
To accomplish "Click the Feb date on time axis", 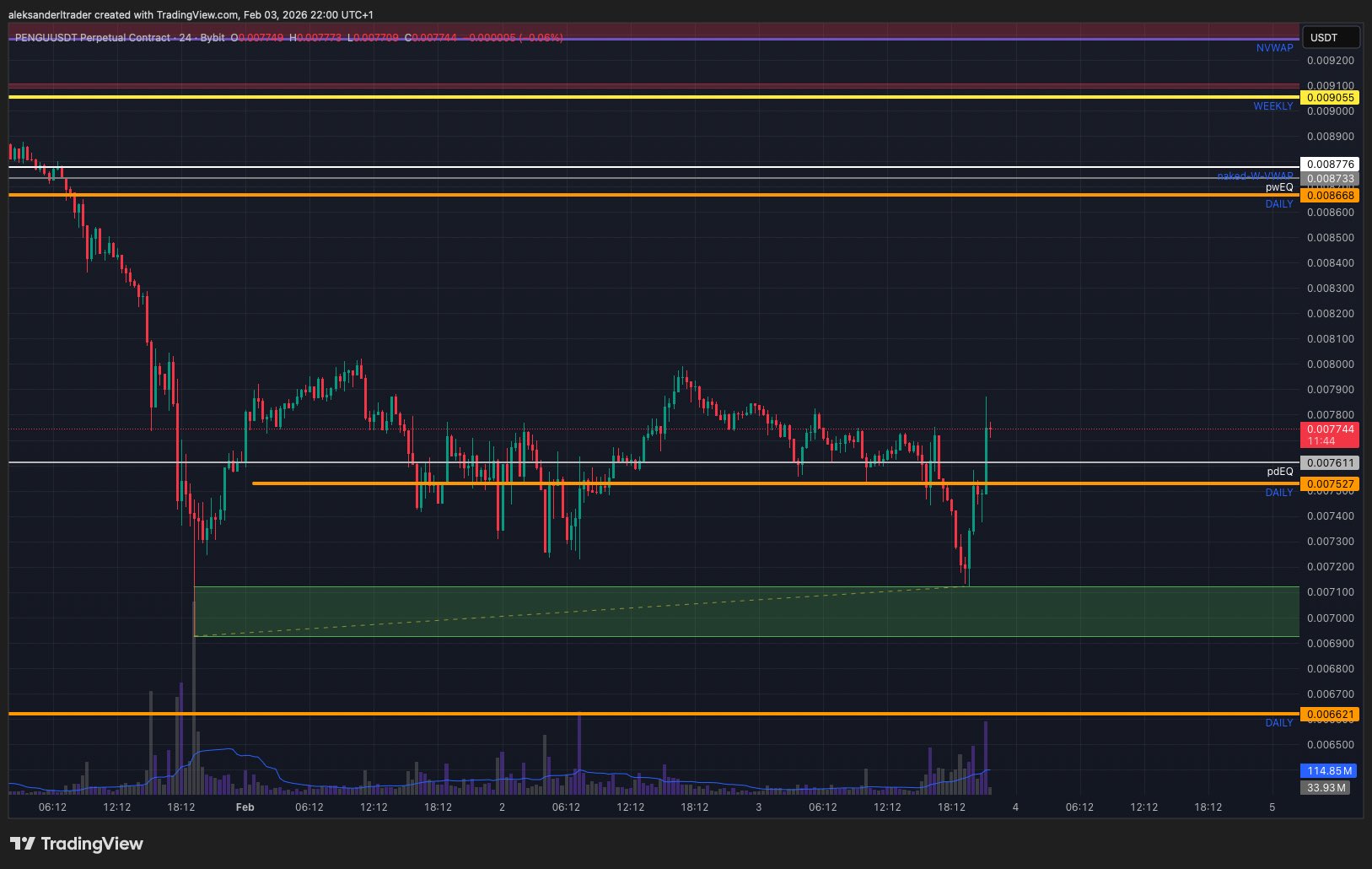I will click(245, 807).
